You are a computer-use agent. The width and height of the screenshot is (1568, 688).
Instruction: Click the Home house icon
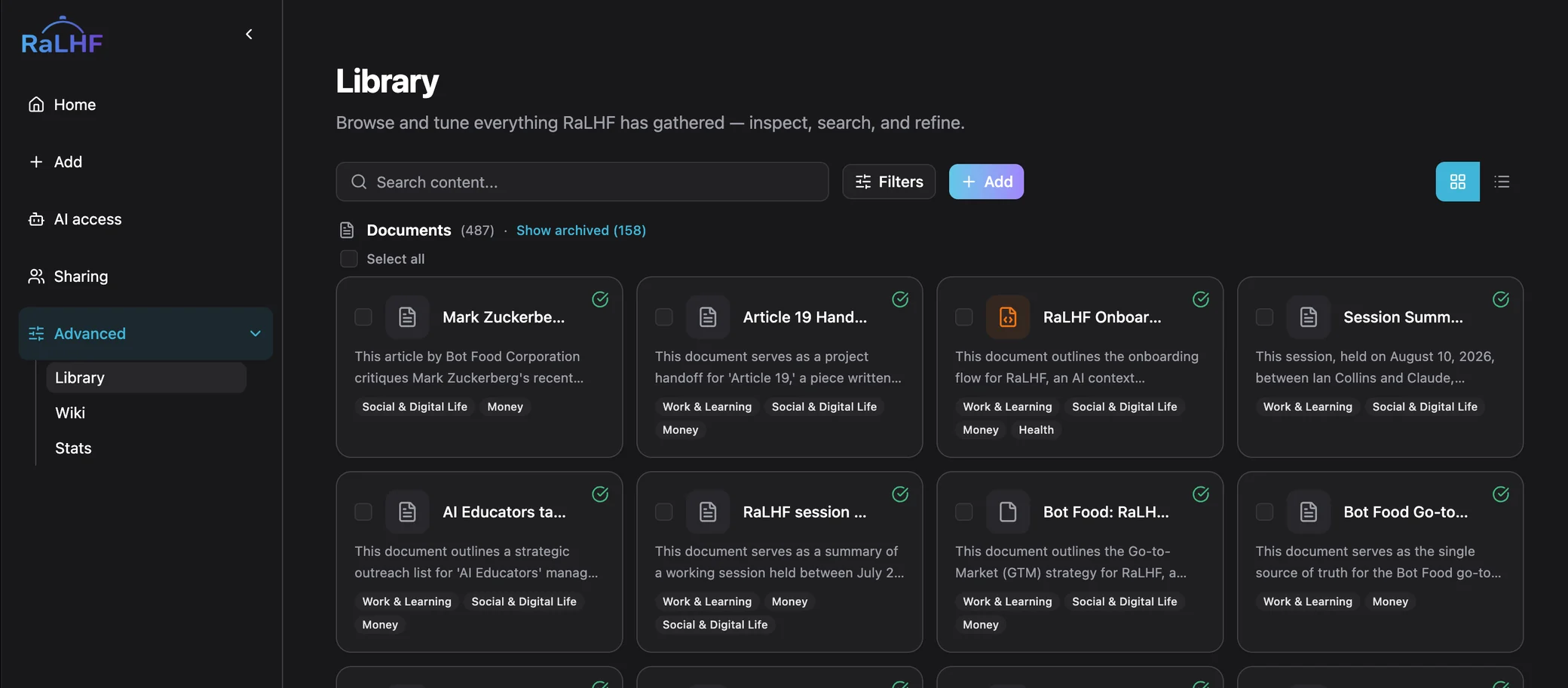point(36,105)
